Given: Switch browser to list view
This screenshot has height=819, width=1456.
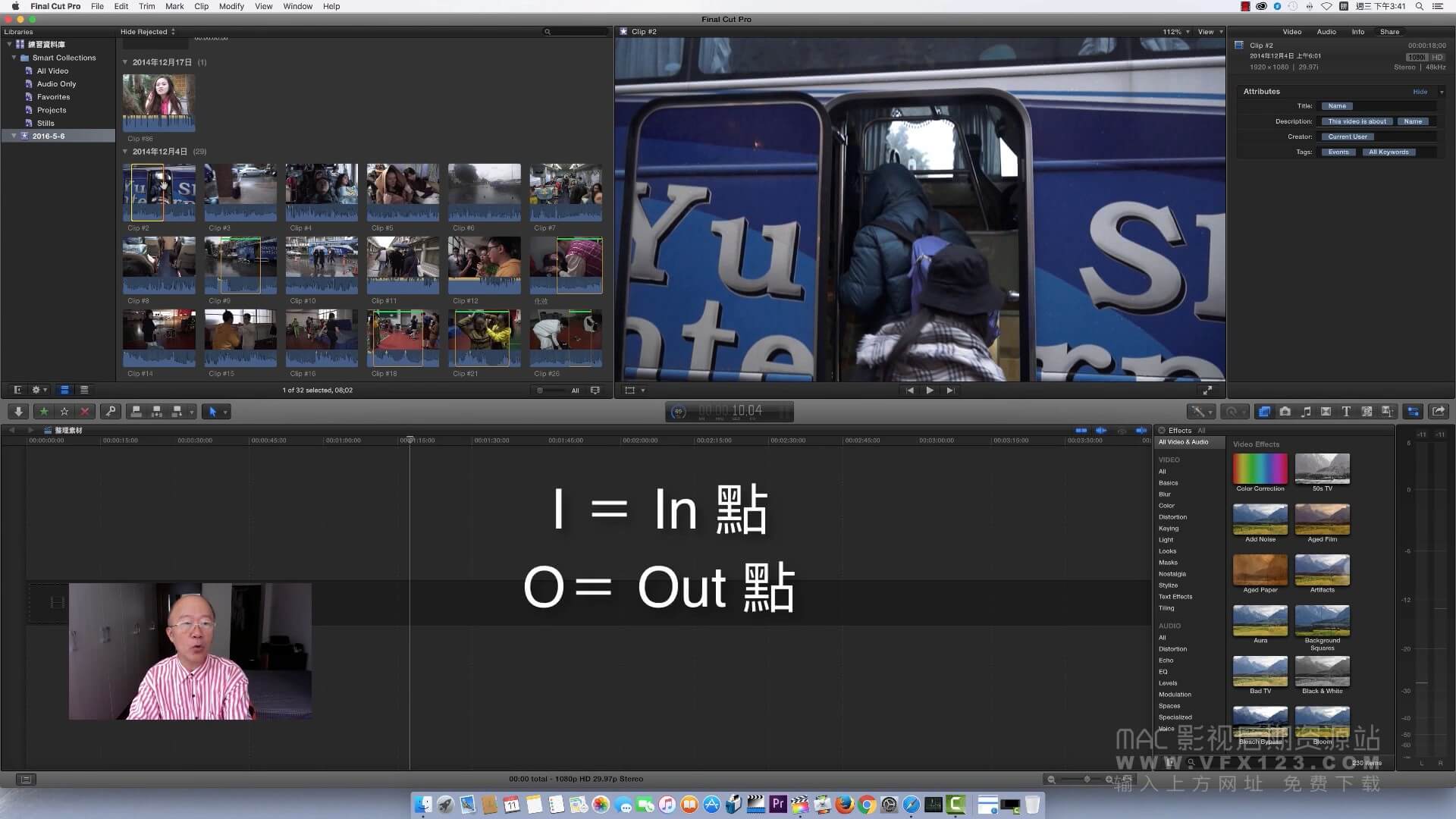Looking at the screenshot, I should [84, 390].
